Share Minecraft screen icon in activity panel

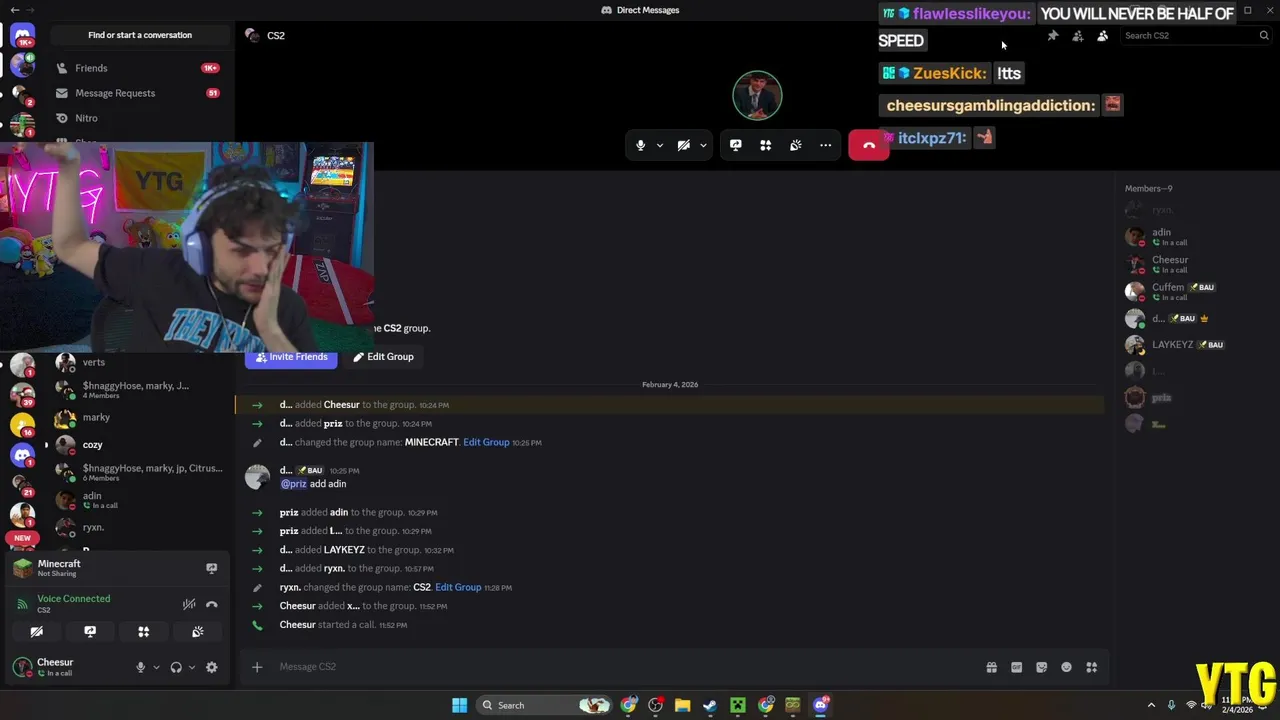[x=211, y=568]
